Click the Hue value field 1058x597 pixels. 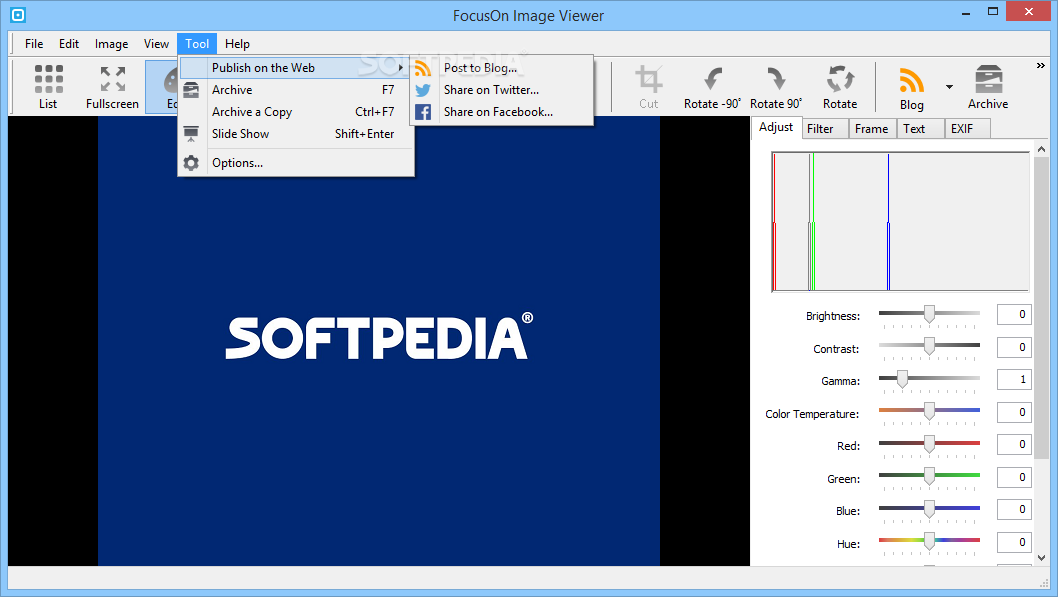(x=1014, y=542)
